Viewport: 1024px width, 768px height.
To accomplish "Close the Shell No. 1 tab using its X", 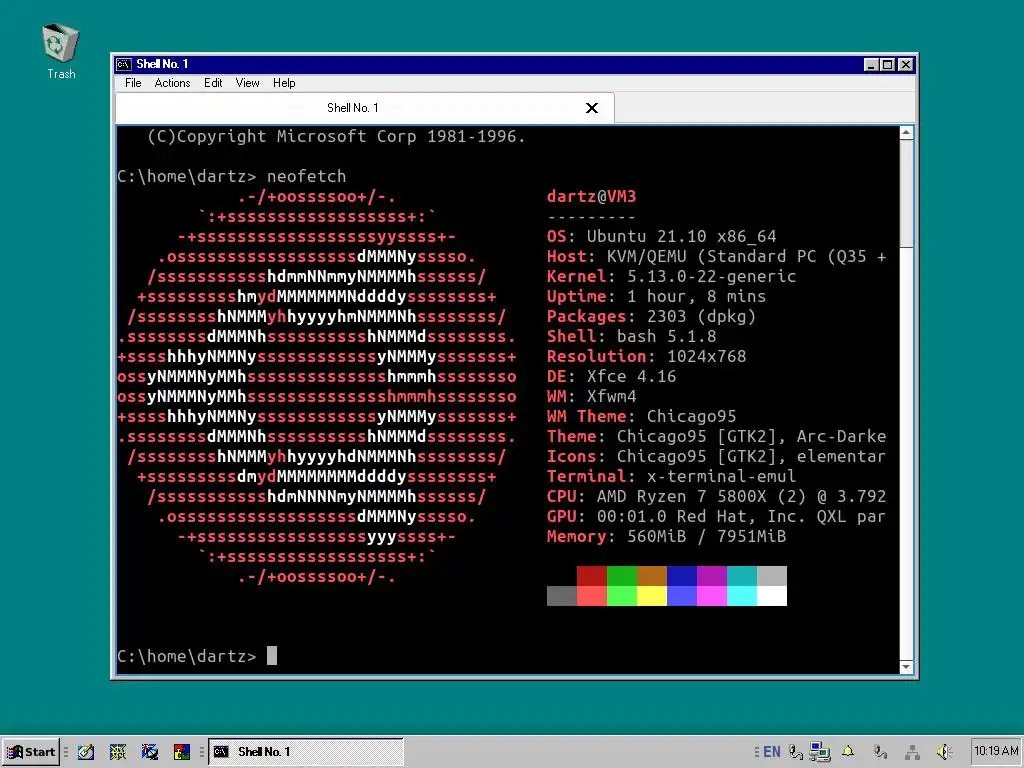I will (x=592, y=108).
